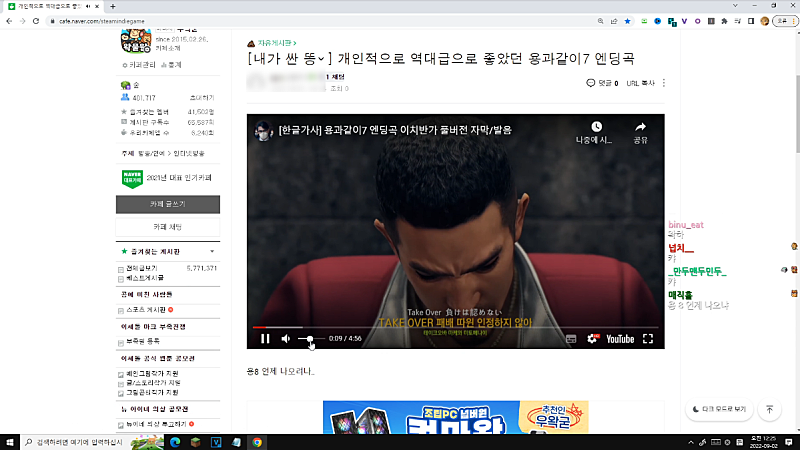
Task: Click the purple V extension icon
Action: (684, 21)
